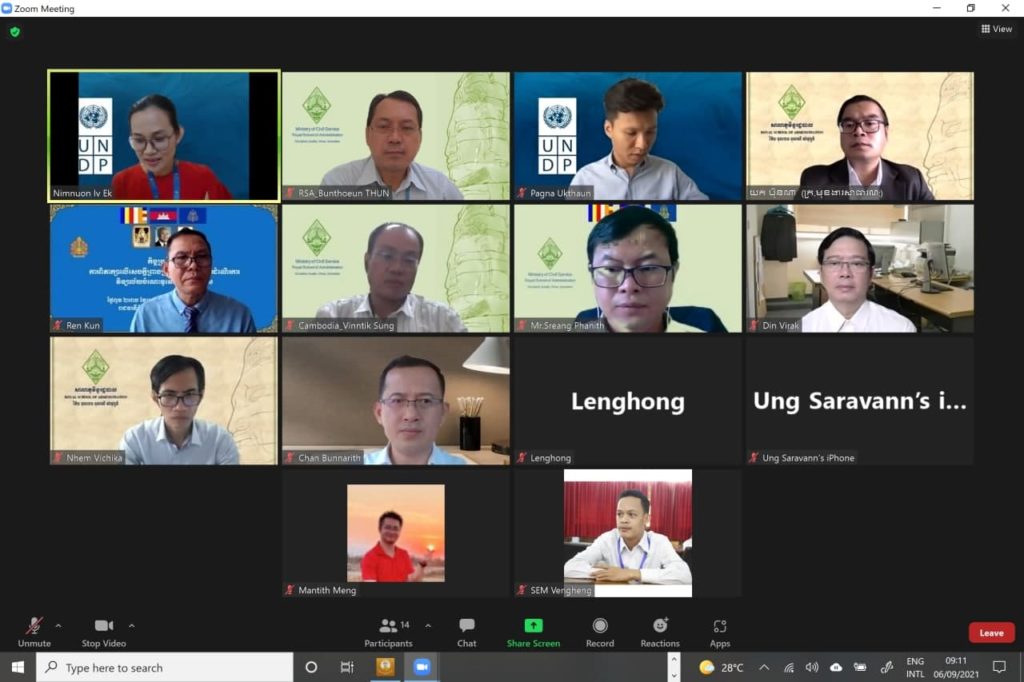Open the Chat panel
The image size is (1024, 682).
coord(466,632)
